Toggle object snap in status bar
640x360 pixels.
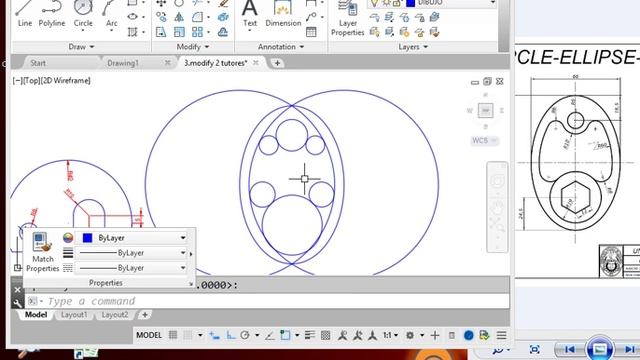[285, 336]
